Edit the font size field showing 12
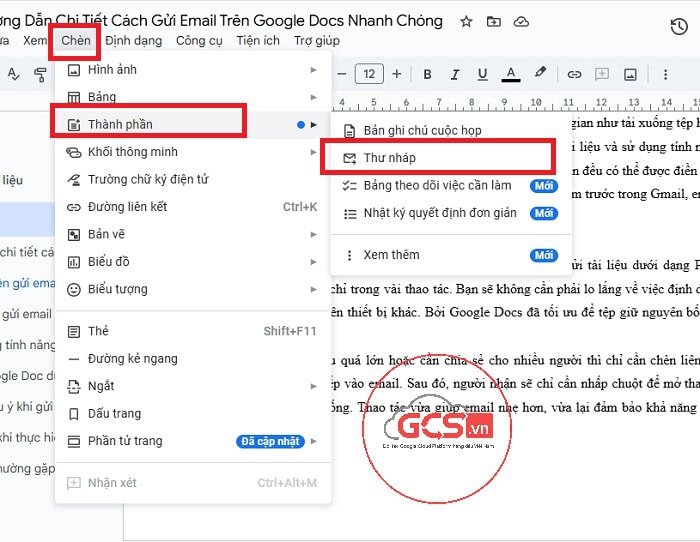The height and width of the screenshot is (542, 700). click(x=369, y=74)
